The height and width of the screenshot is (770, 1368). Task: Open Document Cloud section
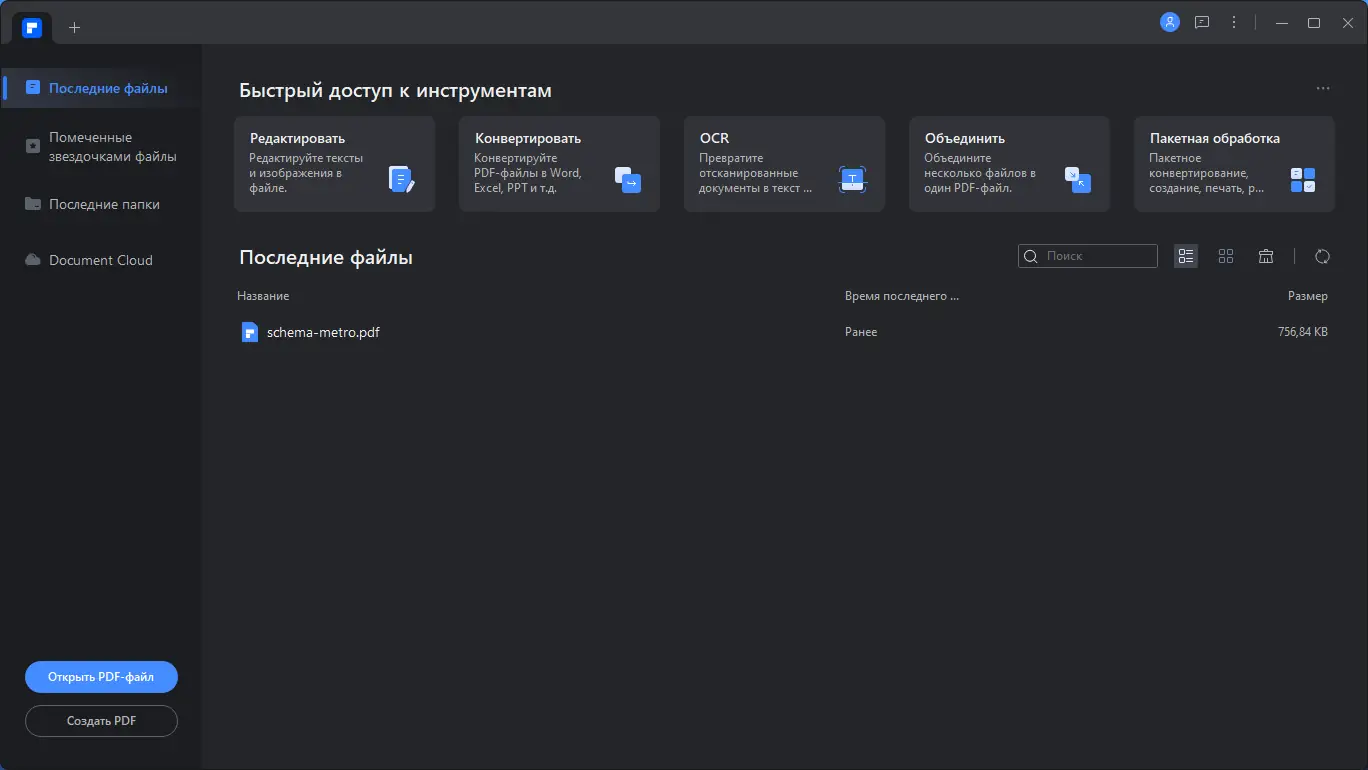pos(100,260)
